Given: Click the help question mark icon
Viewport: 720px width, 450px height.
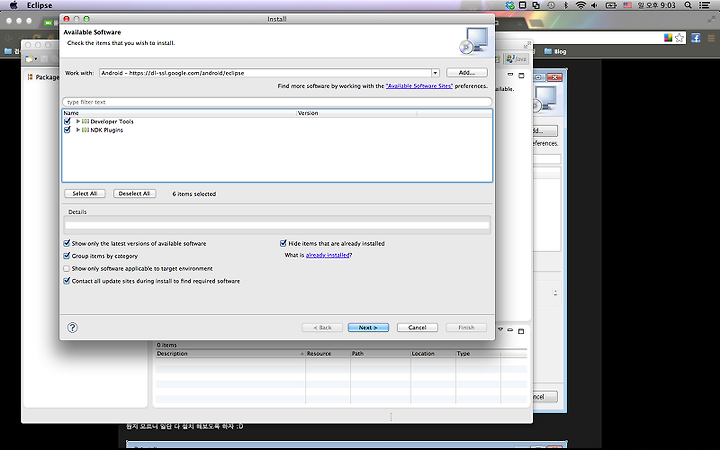Looking at the screenshot, I should [x=73, y=327].
